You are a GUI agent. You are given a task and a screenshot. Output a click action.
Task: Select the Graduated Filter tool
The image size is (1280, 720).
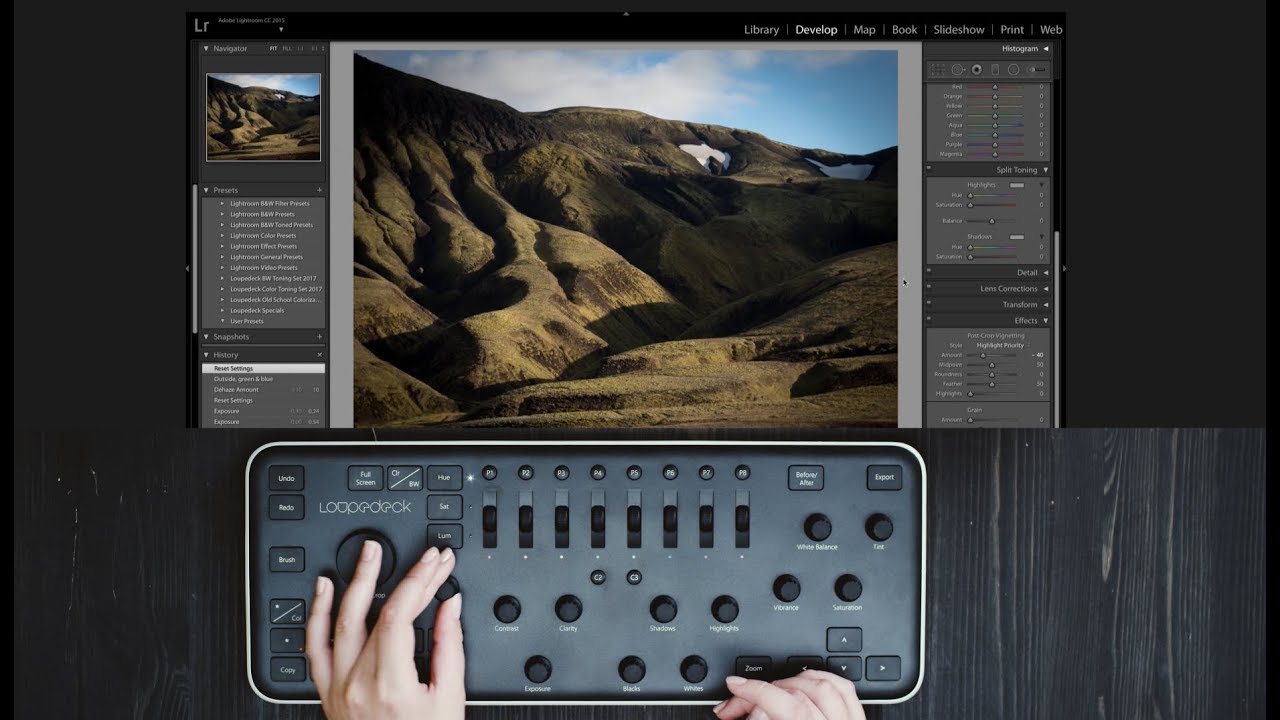(x=995, y=70)
